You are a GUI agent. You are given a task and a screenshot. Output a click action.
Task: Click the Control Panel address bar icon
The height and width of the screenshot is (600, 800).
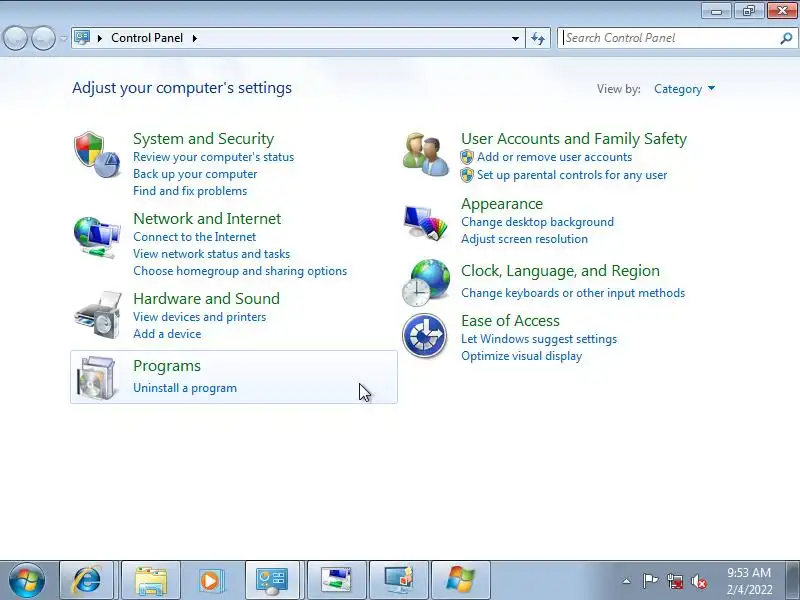(82, 38)
